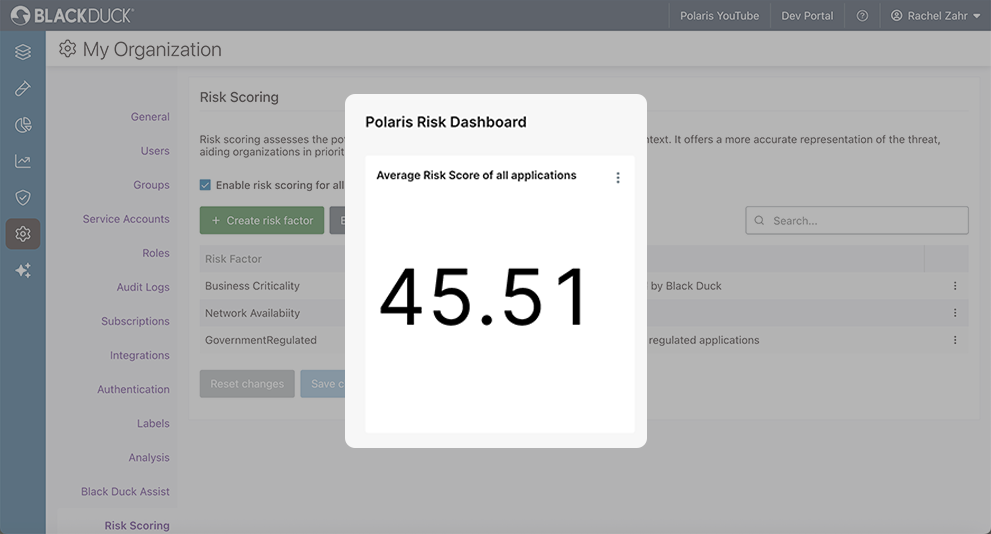Open the layers portfolio sidebar icon
This screenshot has height=534, width=991.
click(x=23, y=52)
